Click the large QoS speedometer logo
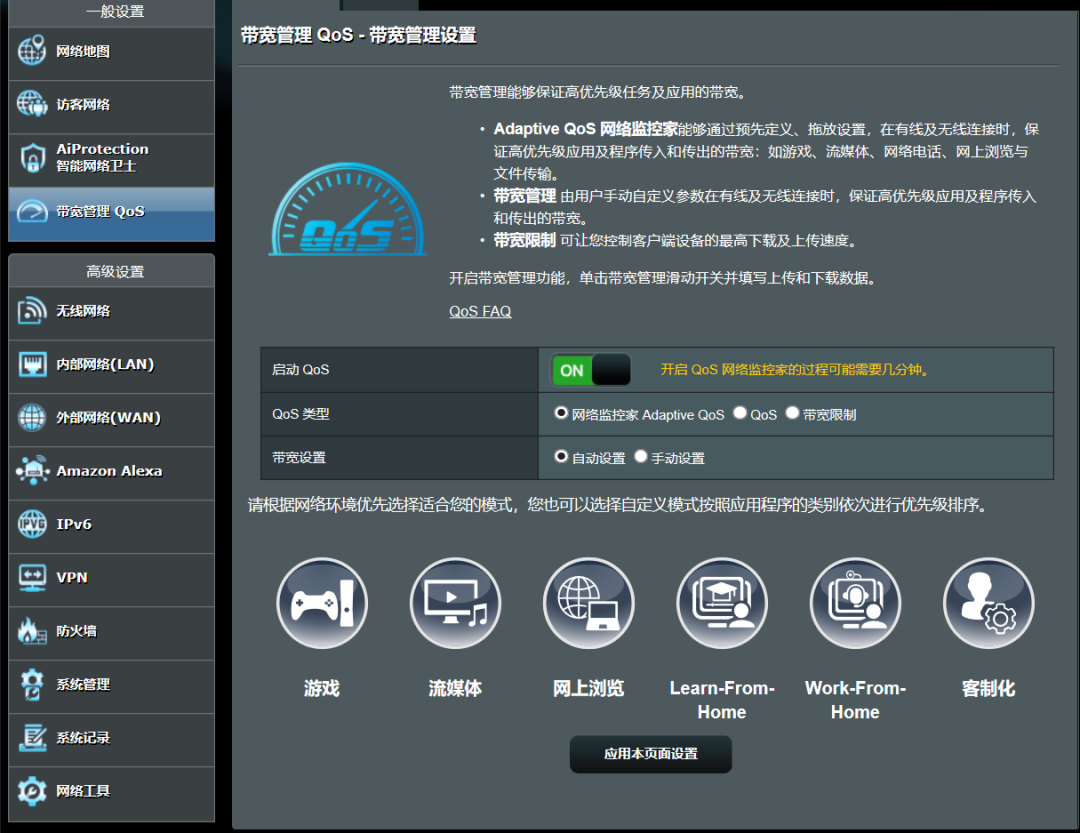 point(347,210)
